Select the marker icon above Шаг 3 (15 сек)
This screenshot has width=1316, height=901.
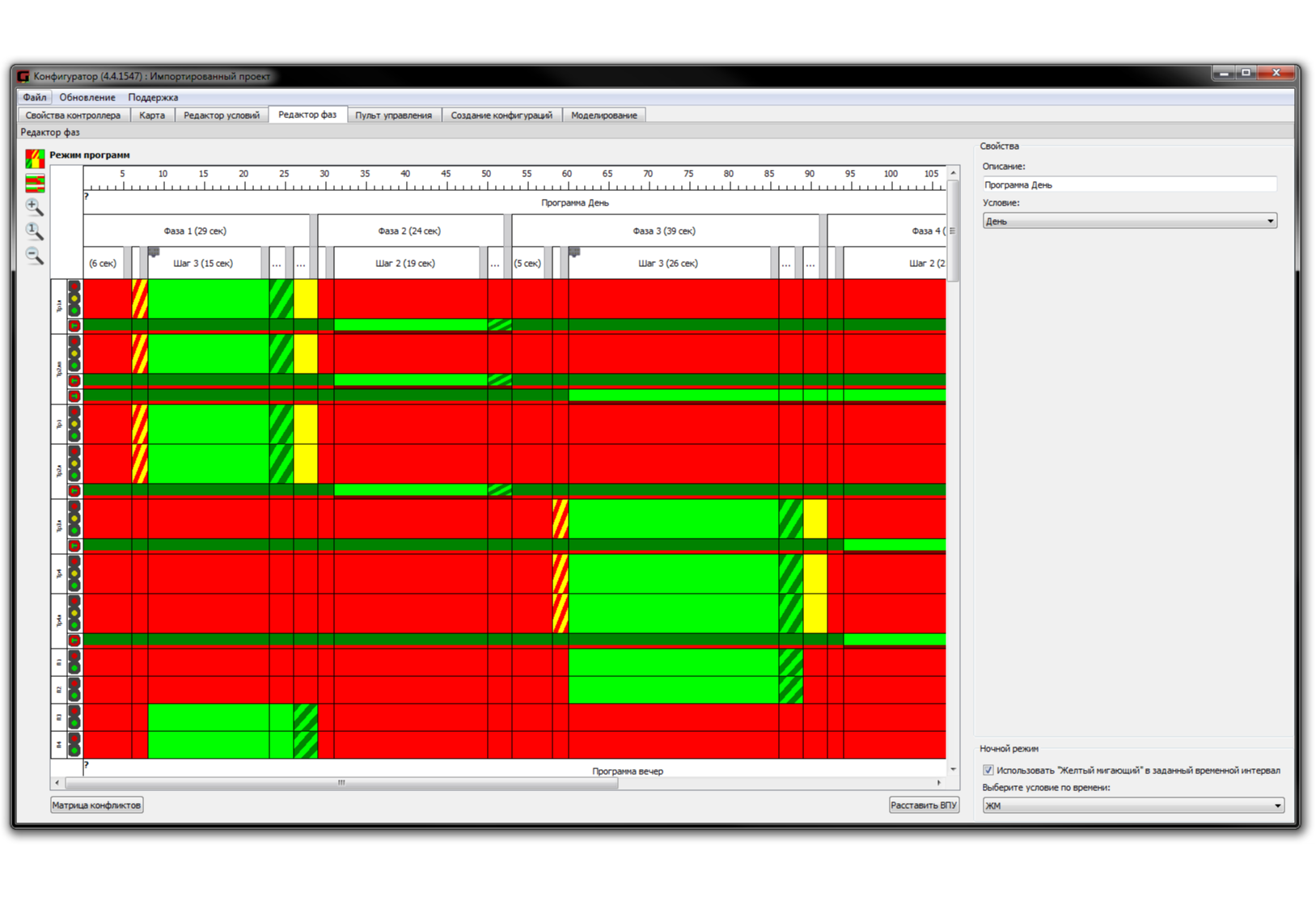[154, 252]
